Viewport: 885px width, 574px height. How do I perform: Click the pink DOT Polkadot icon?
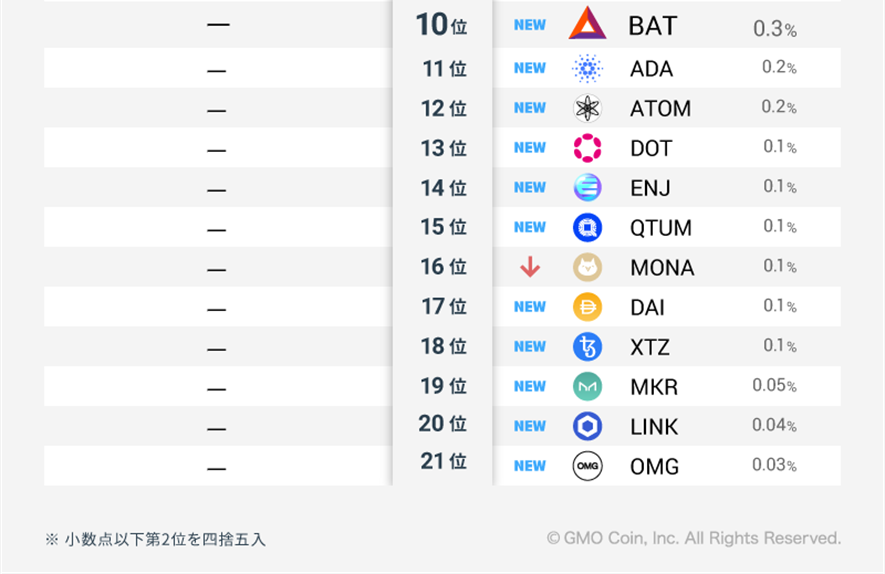[587, 148]
